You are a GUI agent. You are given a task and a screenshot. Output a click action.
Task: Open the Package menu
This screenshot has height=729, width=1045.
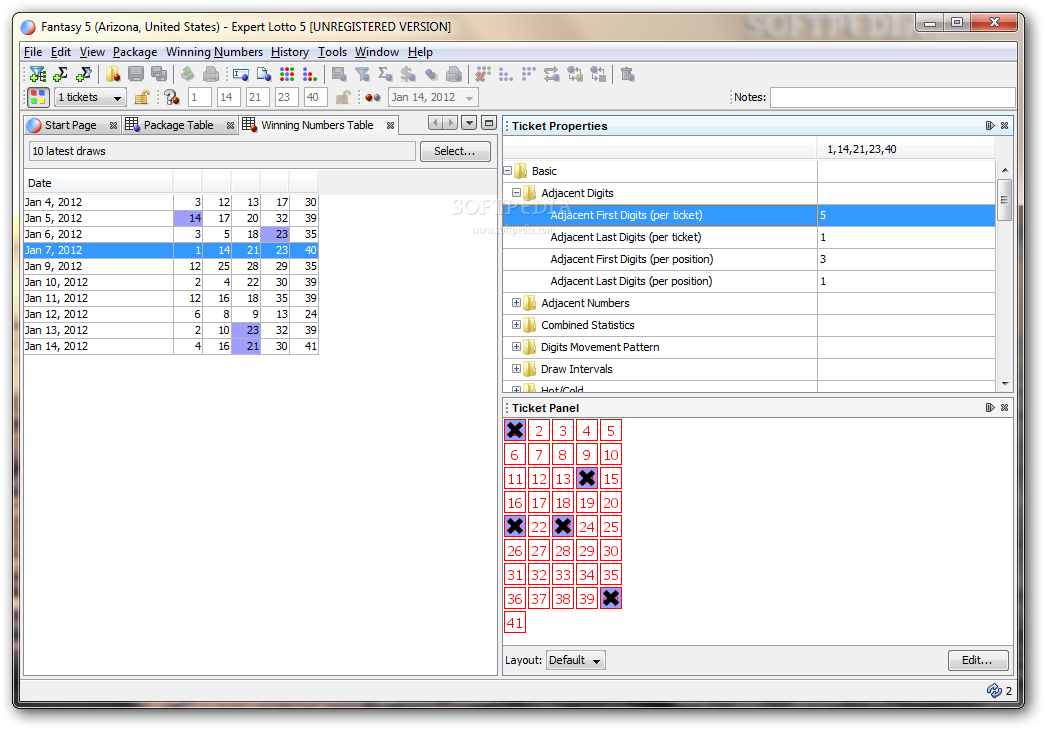click(x=135, y=52)
